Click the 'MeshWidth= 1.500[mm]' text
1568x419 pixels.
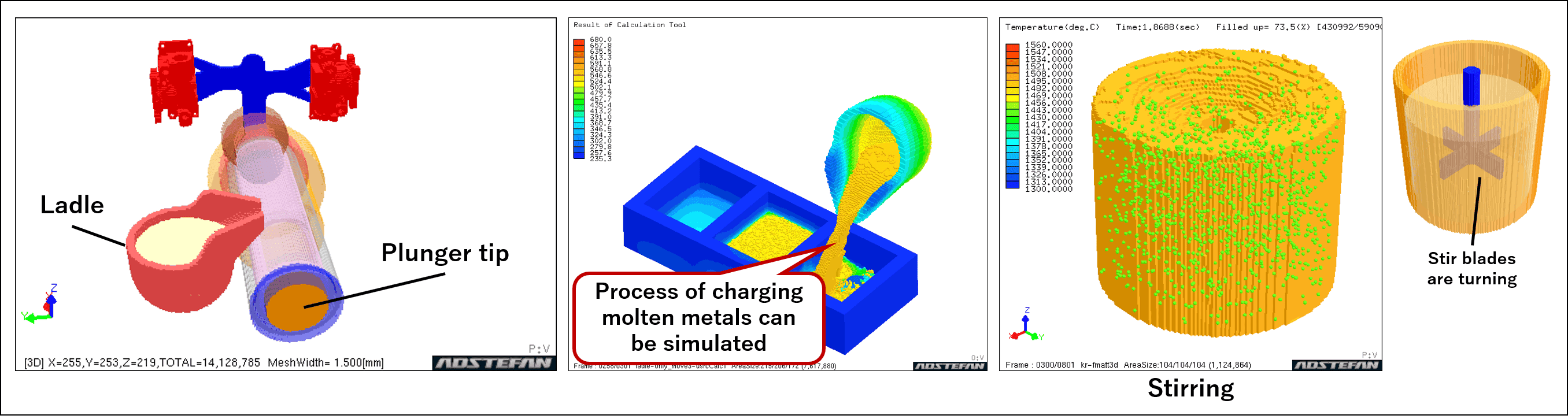coord(326,363)
